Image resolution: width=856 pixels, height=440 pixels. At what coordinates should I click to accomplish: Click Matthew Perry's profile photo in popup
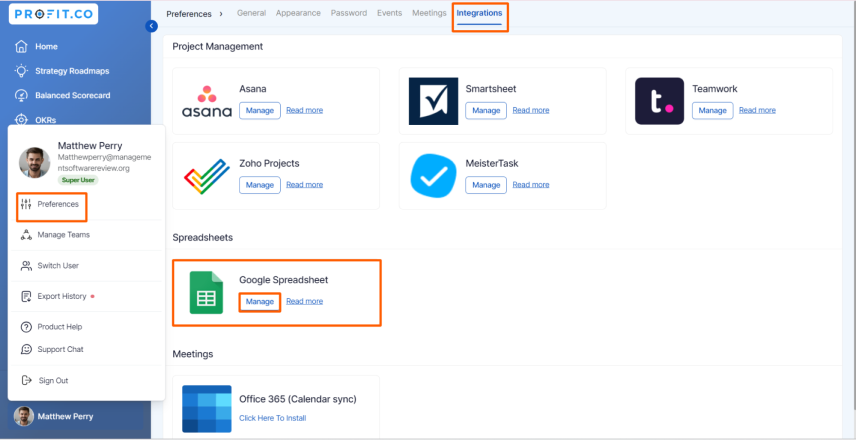coord(35,163)
